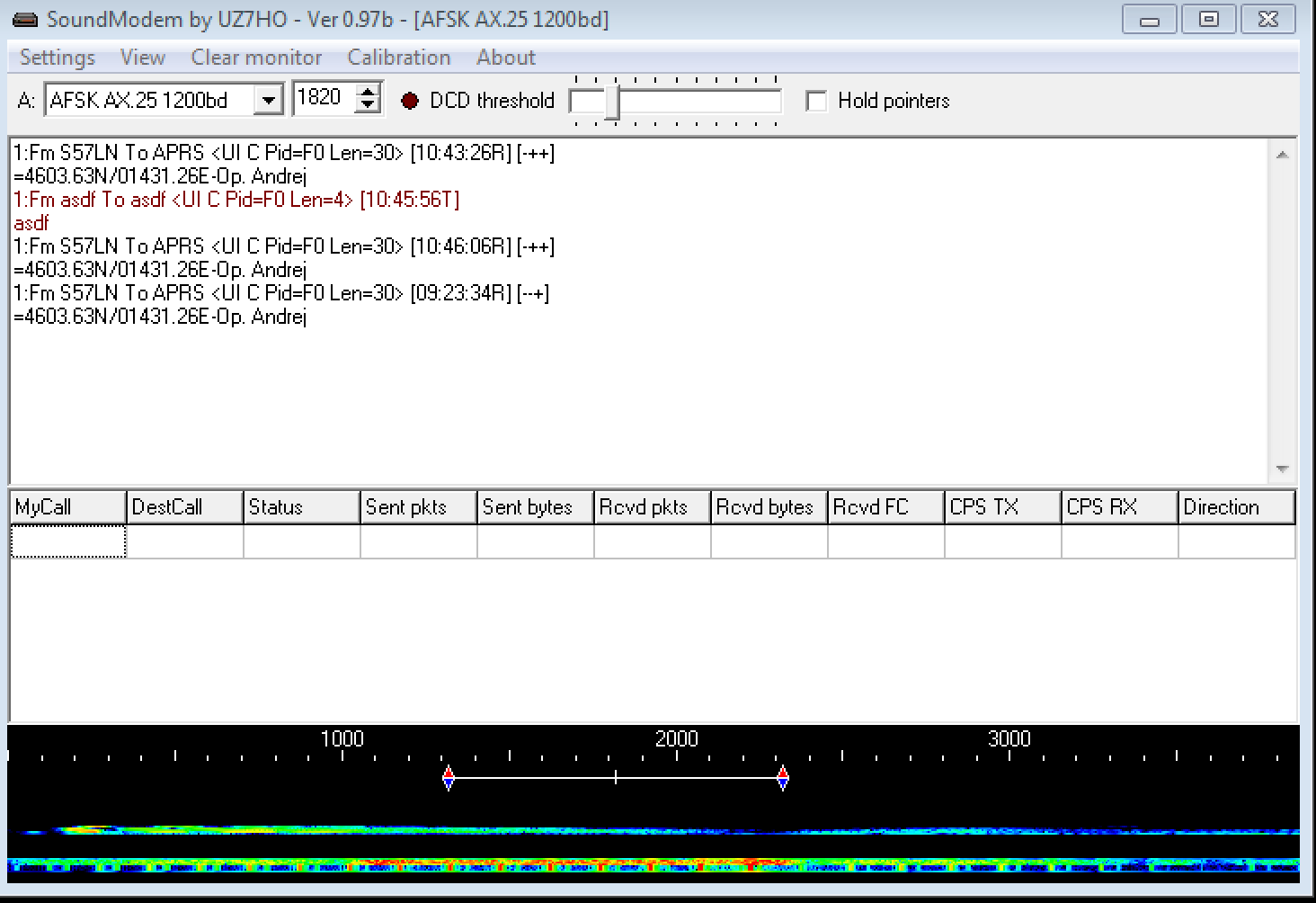Click the red 'asdf' payload line
1316x903 pixels.
pyautogui.click(x=31, y=223)
